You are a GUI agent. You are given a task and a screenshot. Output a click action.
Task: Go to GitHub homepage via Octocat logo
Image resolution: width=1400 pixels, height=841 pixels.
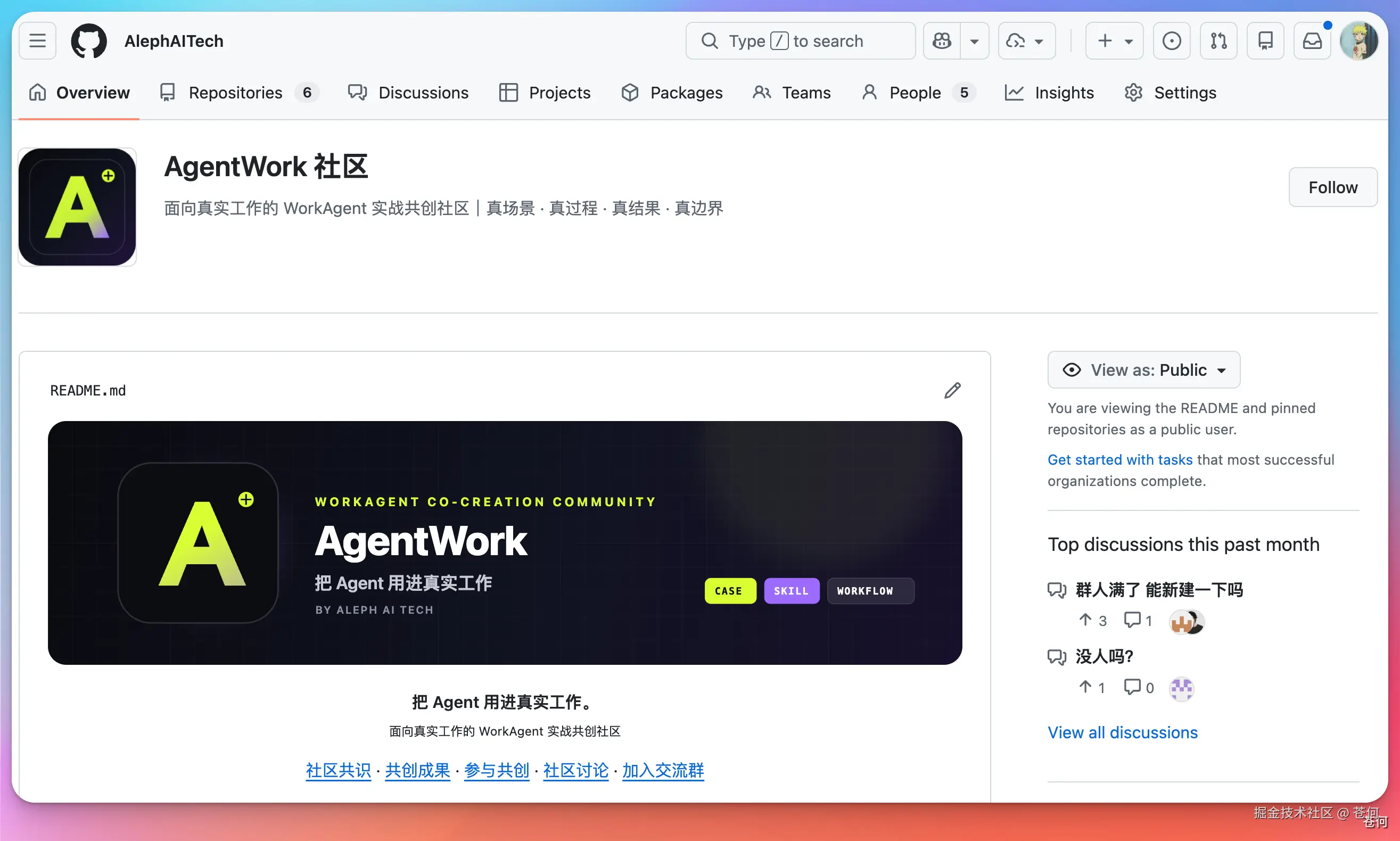(x=89, y=41)
